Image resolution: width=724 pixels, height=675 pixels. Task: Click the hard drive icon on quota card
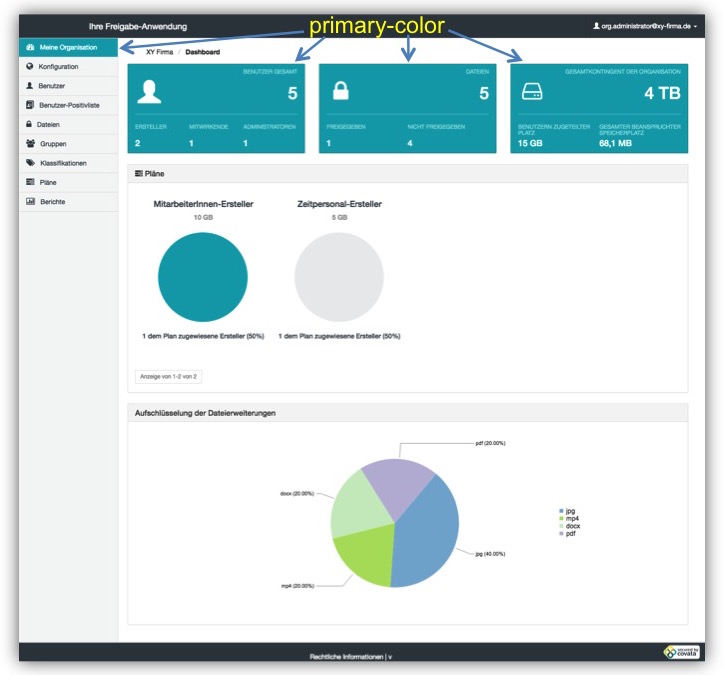pos(532,91)
